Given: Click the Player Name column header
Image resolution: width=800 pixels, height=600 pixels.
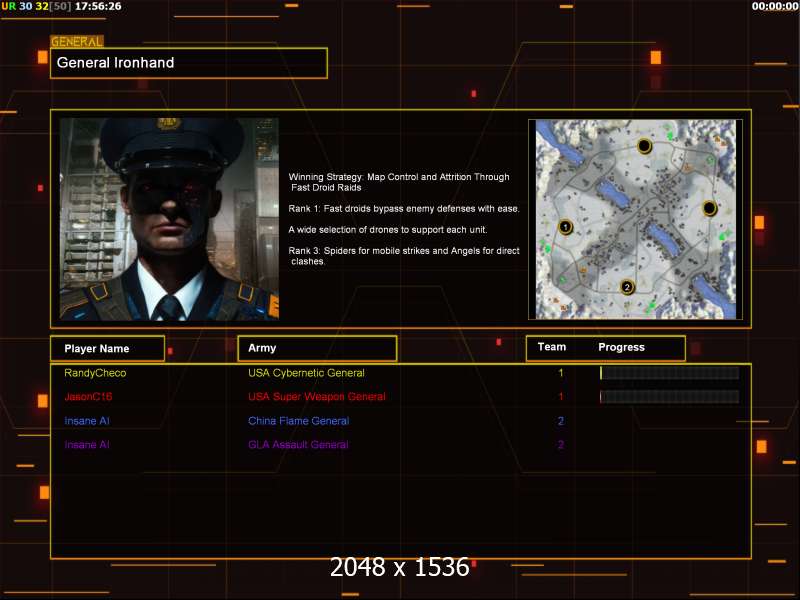Looking at the screenshot, I should point(108,348).
